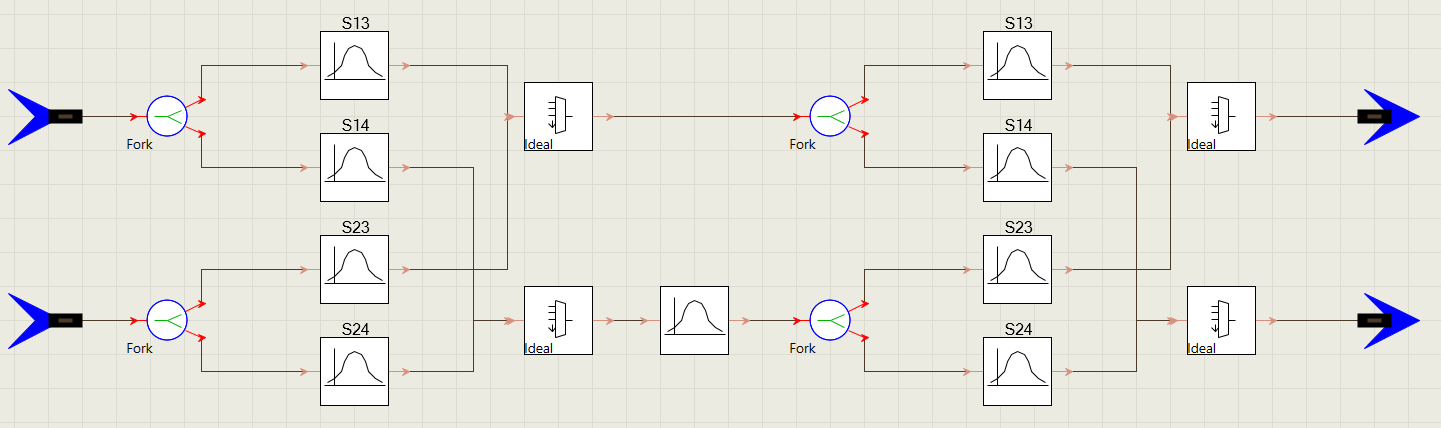Viewport: 1441px width, 428px height.
Task: Select the unlabeled filter block between the stages
Action: (694, 321)
